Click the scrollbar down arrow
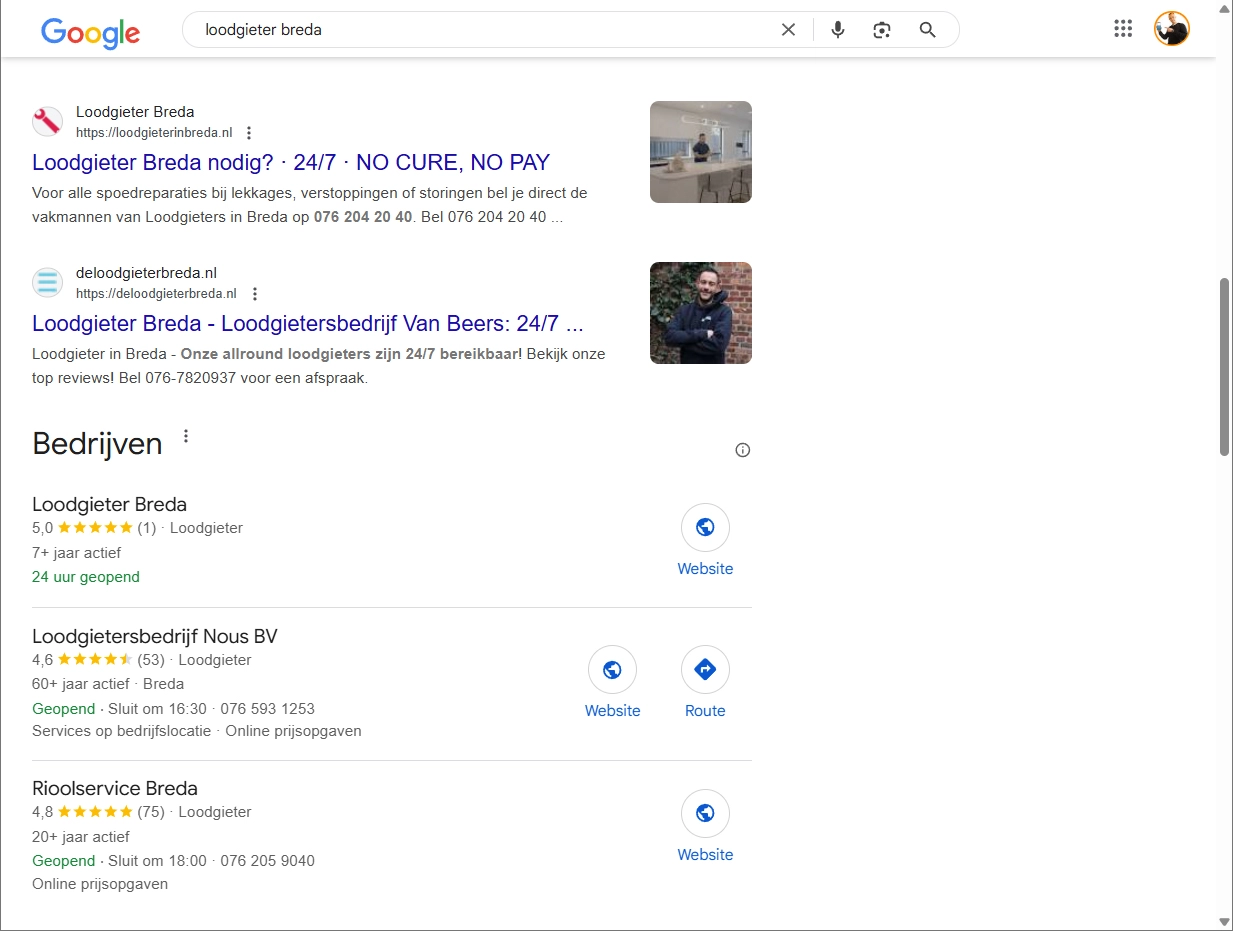Image resolution: width=1233 pixels, height=931 pixels. point(1225,921)
